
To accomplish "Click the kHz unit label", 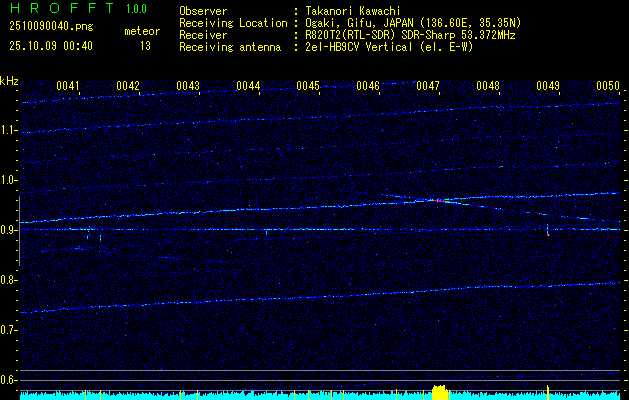I will click(9, 80).
